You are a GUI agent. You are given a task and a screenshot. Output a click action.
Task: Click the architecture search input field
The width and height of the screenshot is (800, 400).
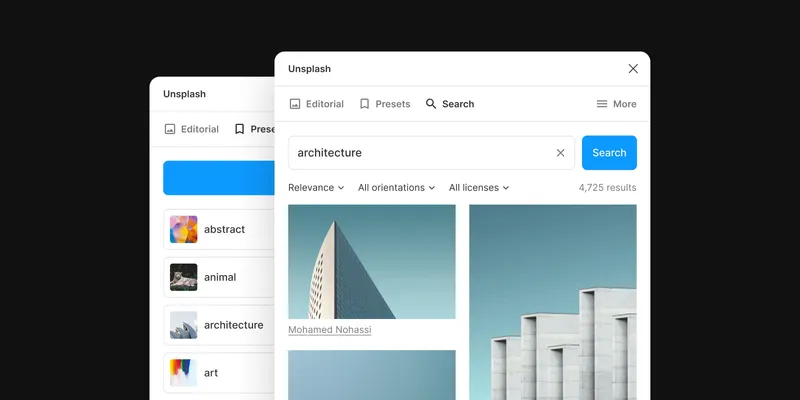[x=431, y=153]
